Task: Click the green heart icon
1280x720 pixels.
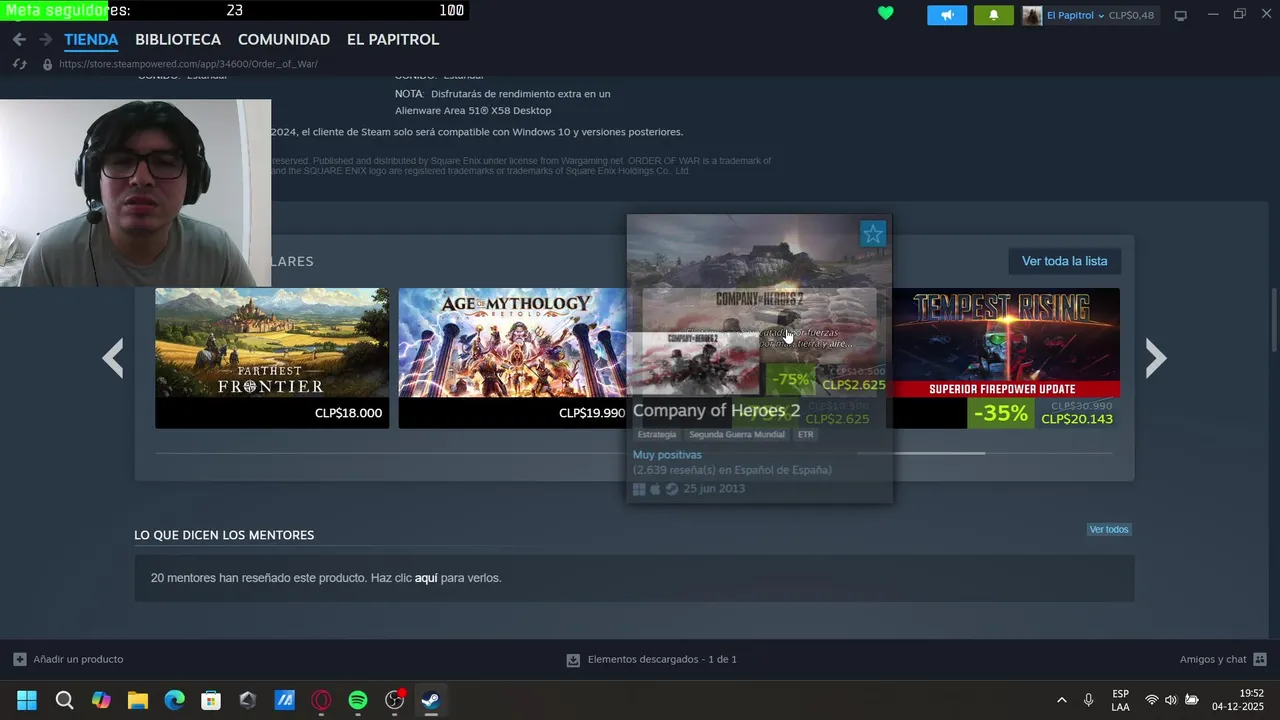Action: tap(885, 14)
